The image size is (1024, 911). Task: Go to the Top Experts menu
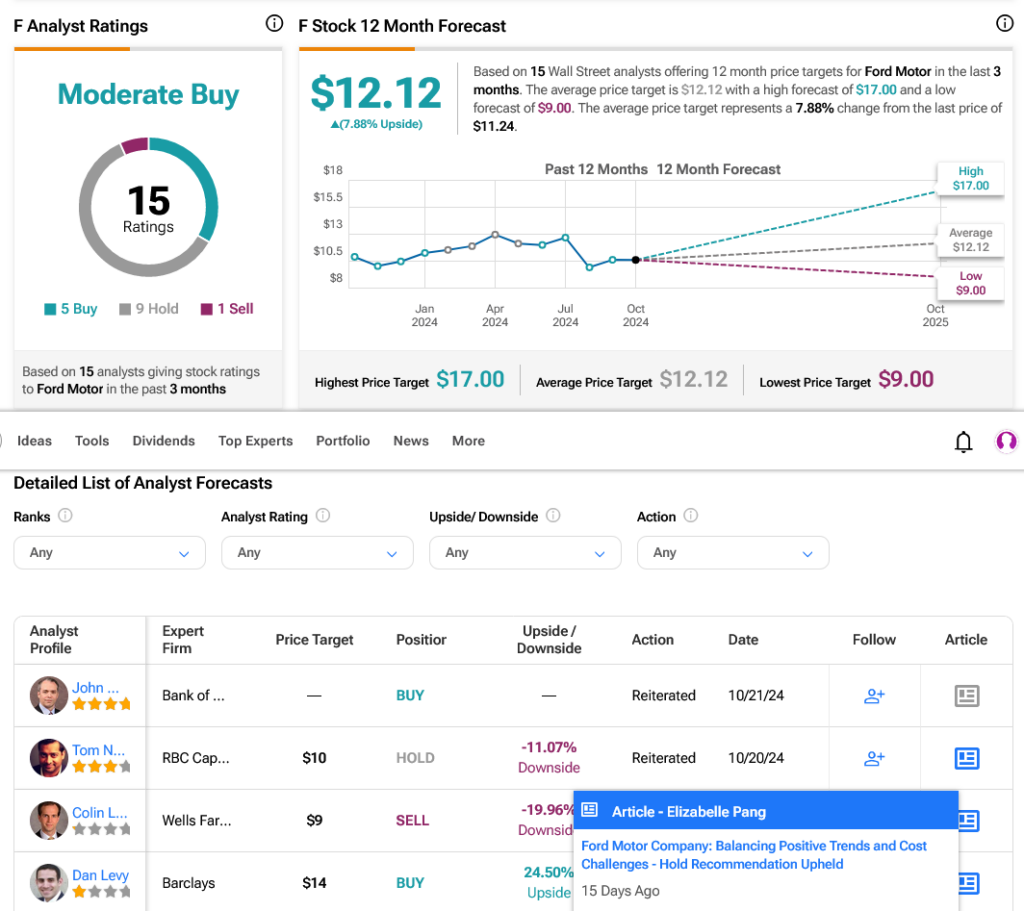coord(256,441)
